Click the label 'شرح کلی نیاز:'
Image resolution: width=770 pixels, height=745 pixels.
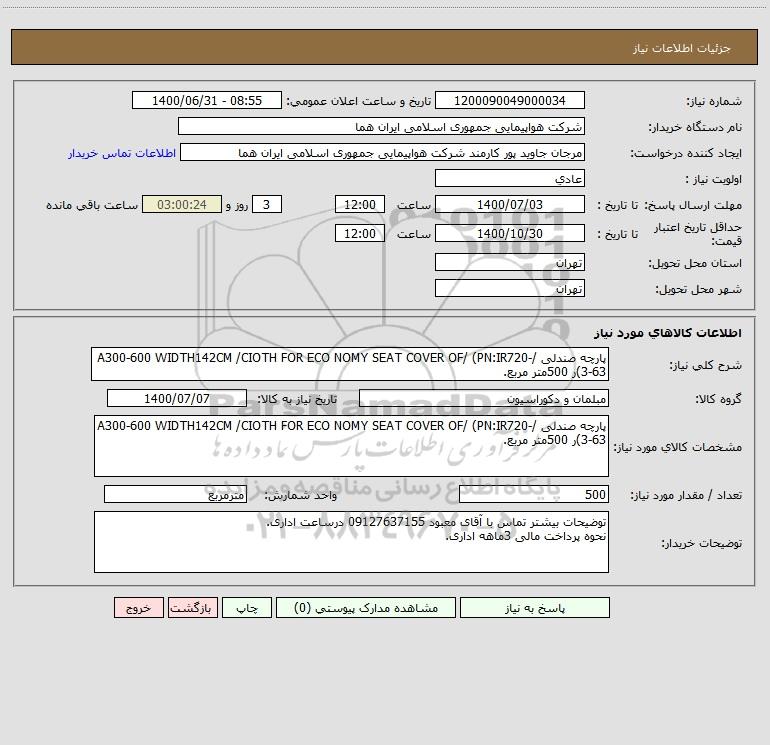706,365
